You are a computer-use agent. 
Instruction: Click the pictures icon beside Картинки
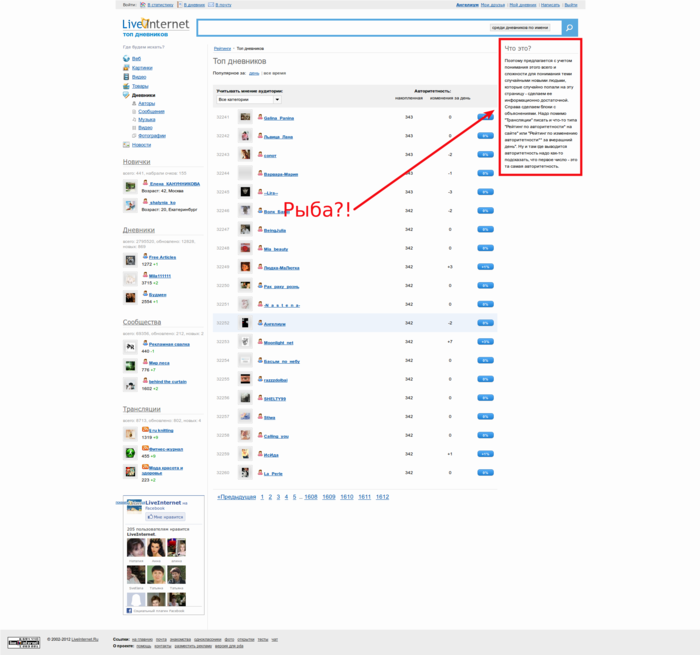coord(126,67)
